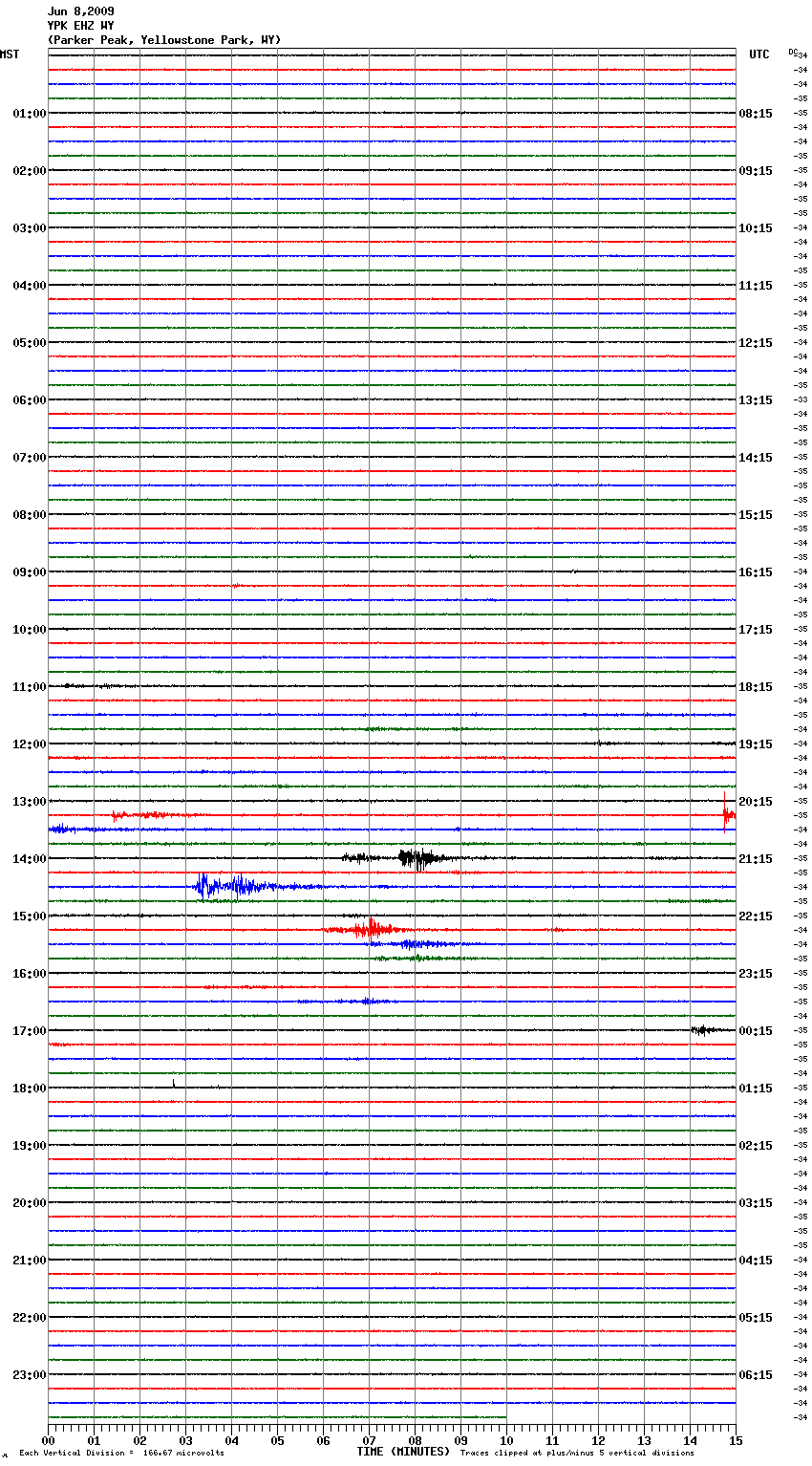Select the 13:00 MST row label

point(30,802)
